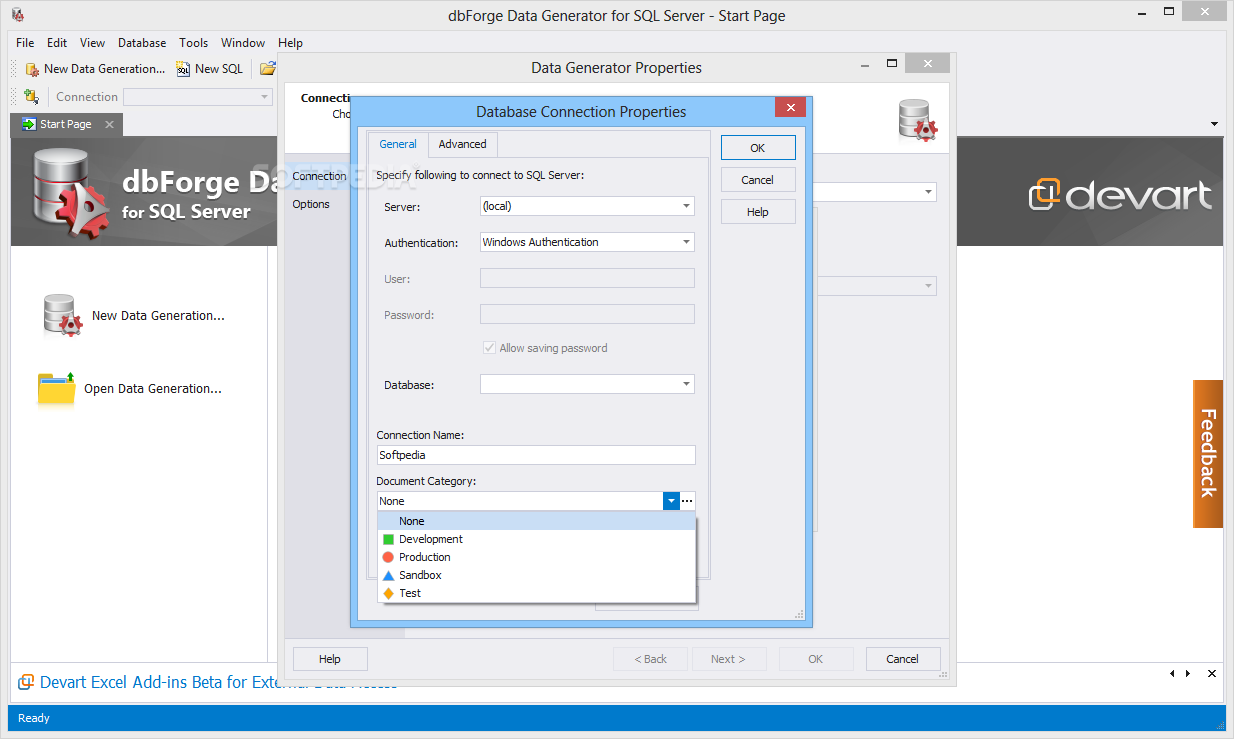Select Test category with orange diamond
This screenshot has height=739, width=1234.
click(x=536, y=593)
